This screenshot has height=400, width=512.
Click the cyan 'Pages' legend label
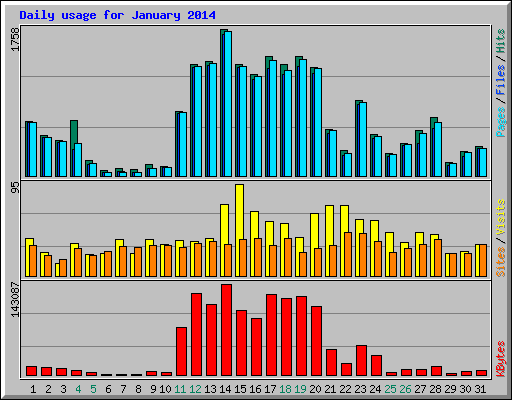[500, 122]
